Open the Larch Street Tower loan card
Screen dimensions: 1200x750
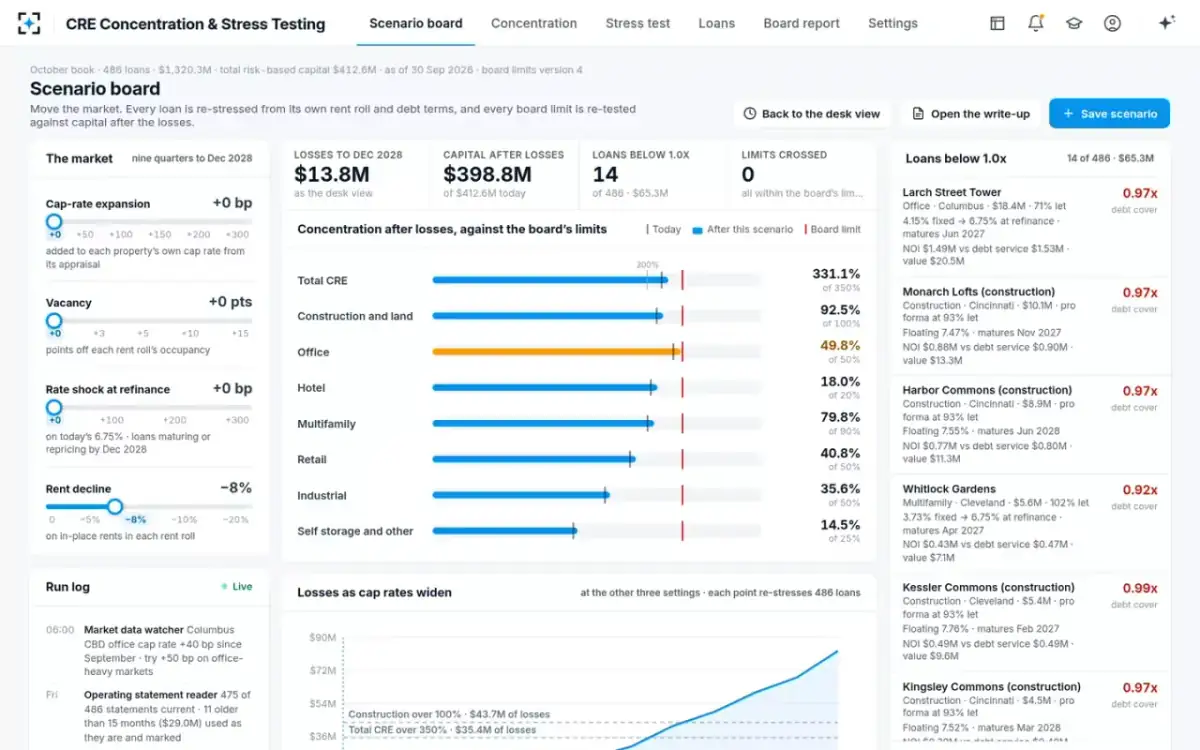[1030, 227]
